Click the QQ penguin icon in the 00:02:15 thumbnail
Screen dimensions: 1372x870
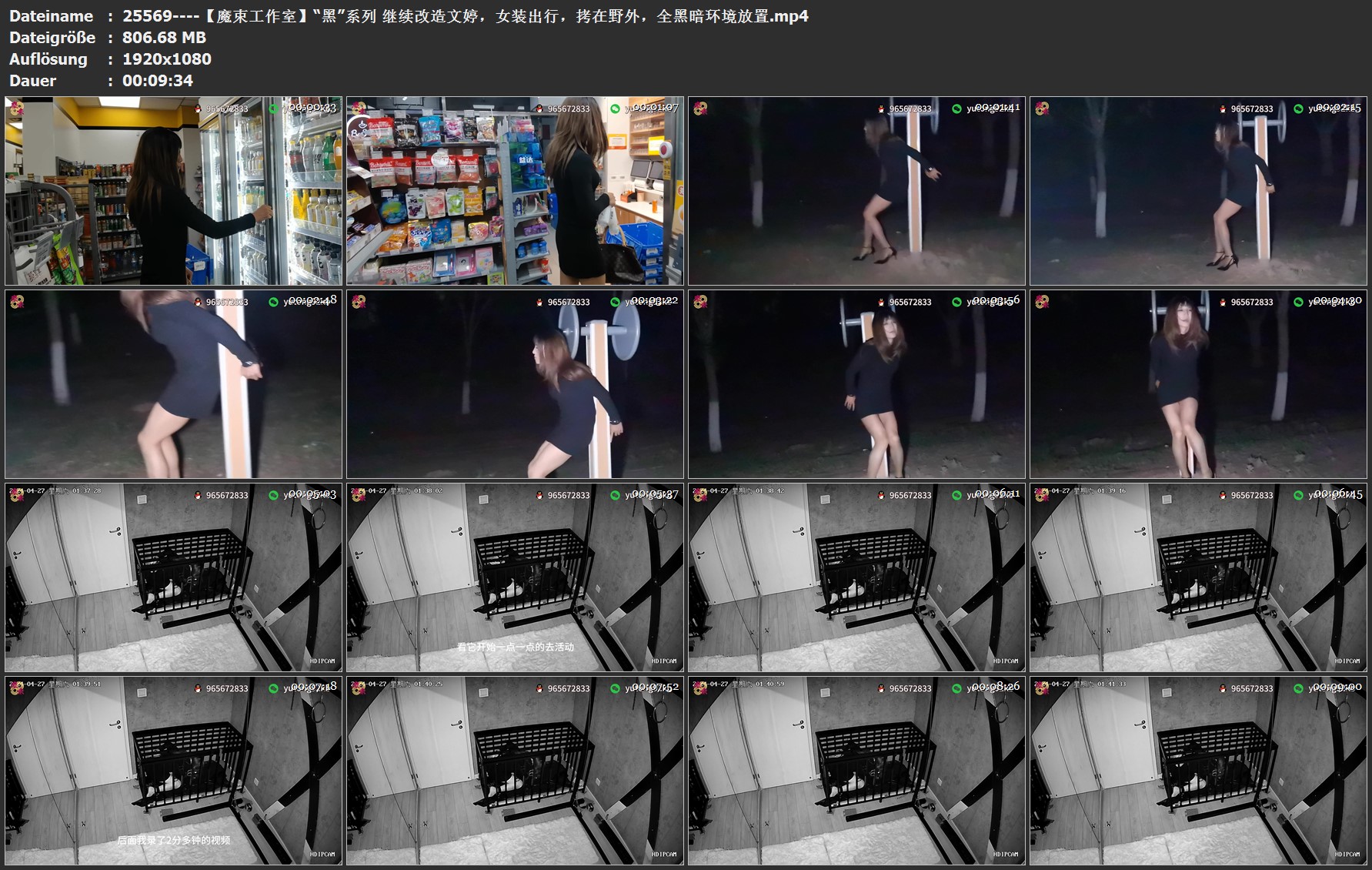[1223, 109]
